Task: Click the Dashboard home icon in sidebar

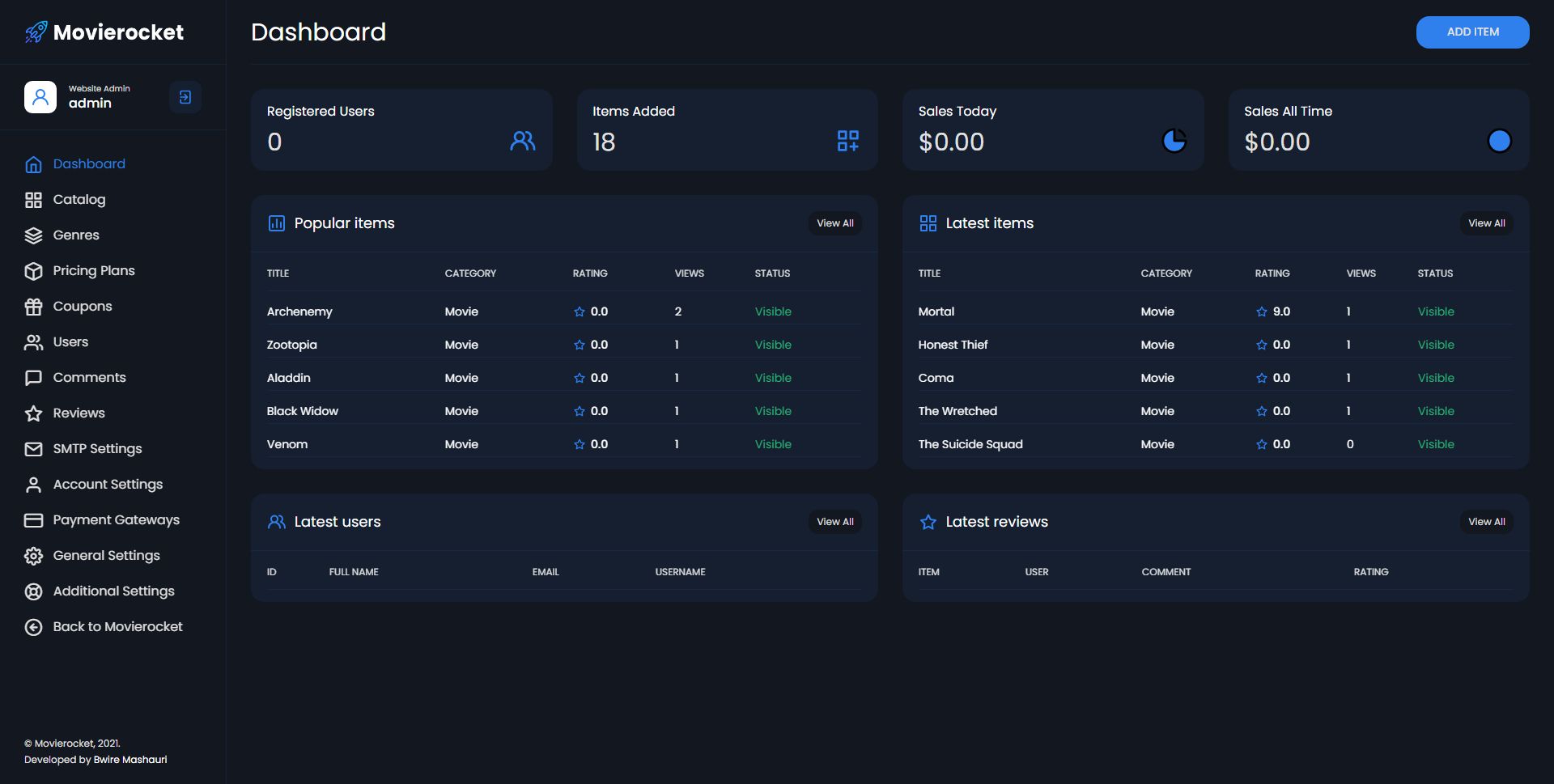Action: point(33,164)
